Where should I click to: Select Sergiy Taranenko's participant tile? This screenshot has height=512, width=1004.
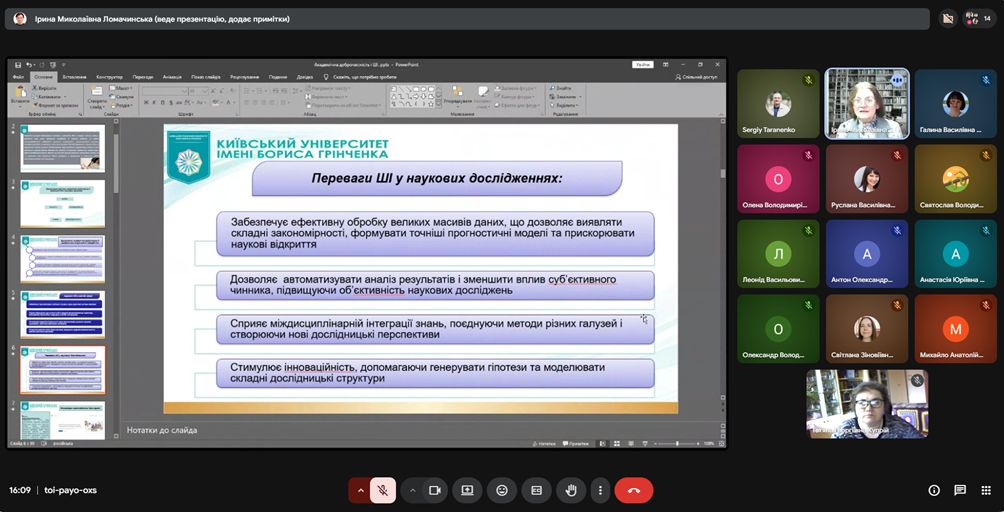tap(778, 103)
